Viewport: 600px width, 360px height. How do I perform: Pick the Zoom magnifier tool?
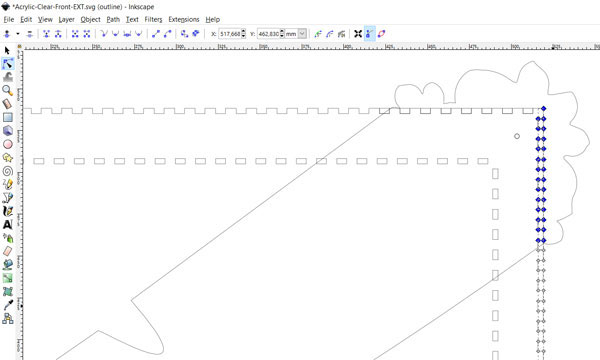click(x=8, y=91)
